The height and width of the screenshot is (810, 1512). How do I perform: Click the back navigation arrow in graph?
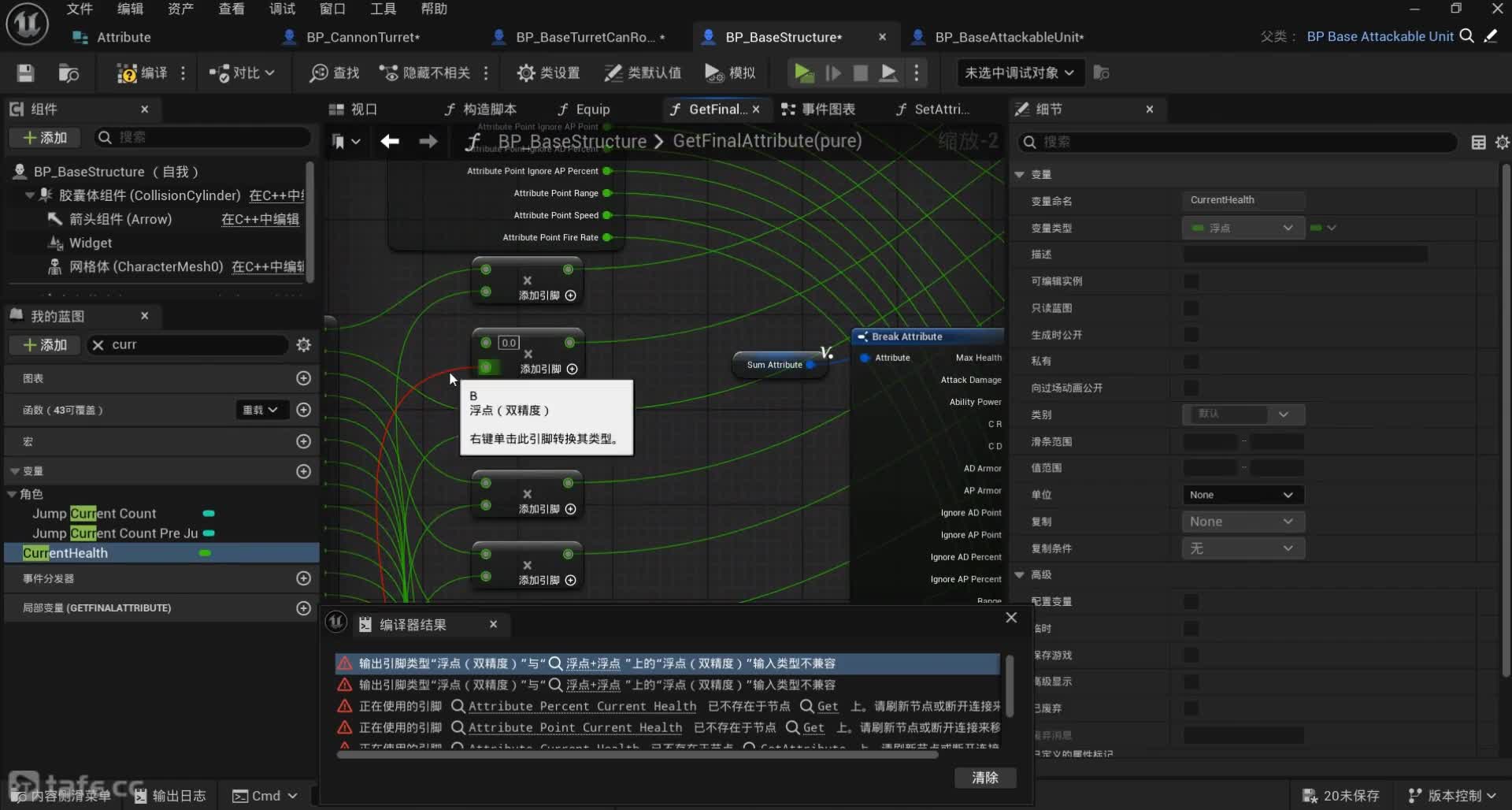390,141
